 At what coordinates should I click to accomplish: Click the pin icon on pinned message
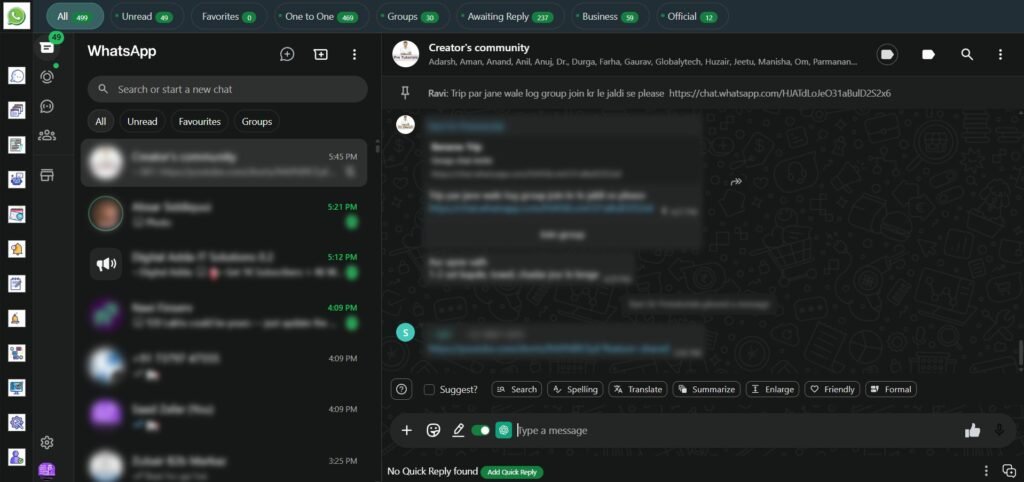coord(405,93)
